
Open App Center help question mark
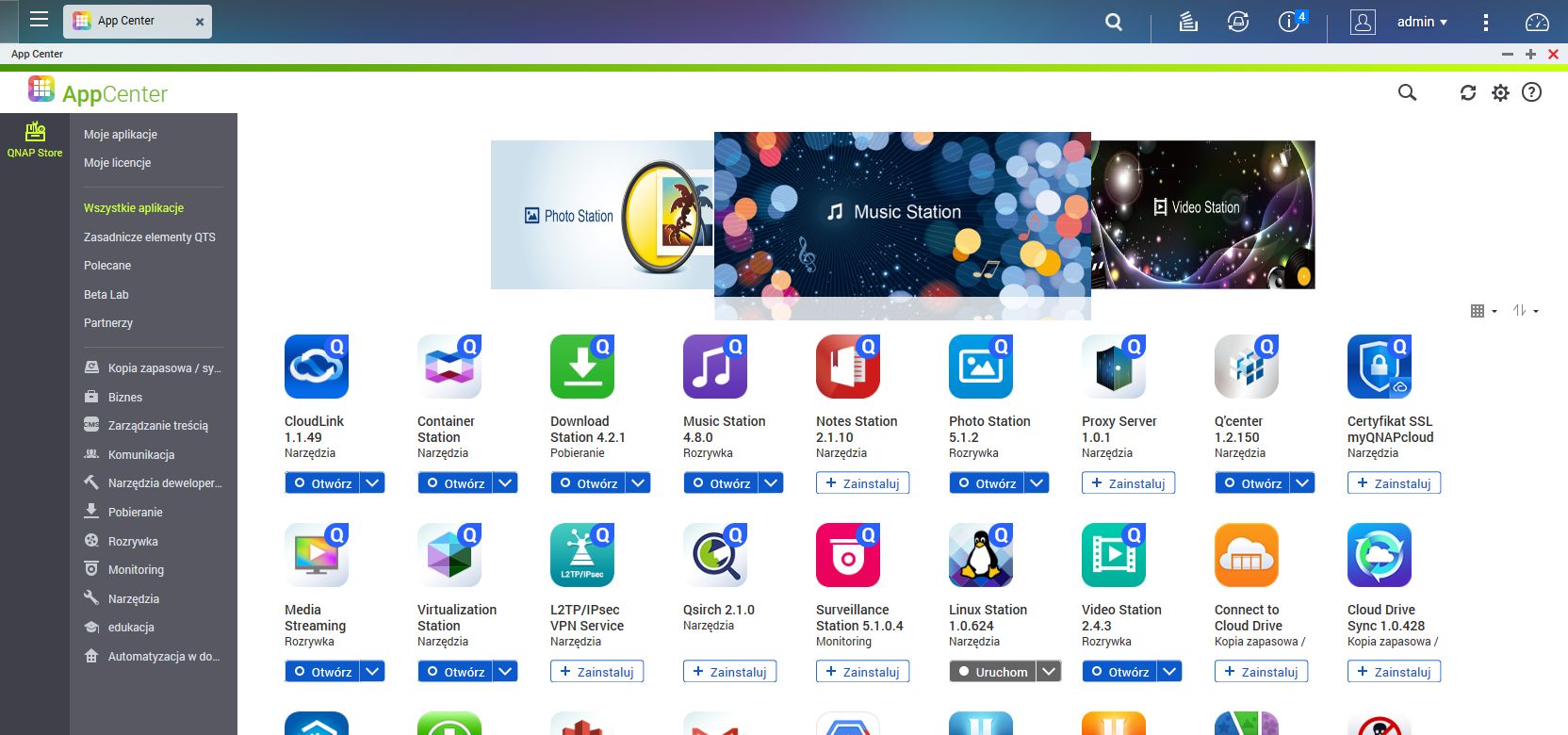(1532, 92)
